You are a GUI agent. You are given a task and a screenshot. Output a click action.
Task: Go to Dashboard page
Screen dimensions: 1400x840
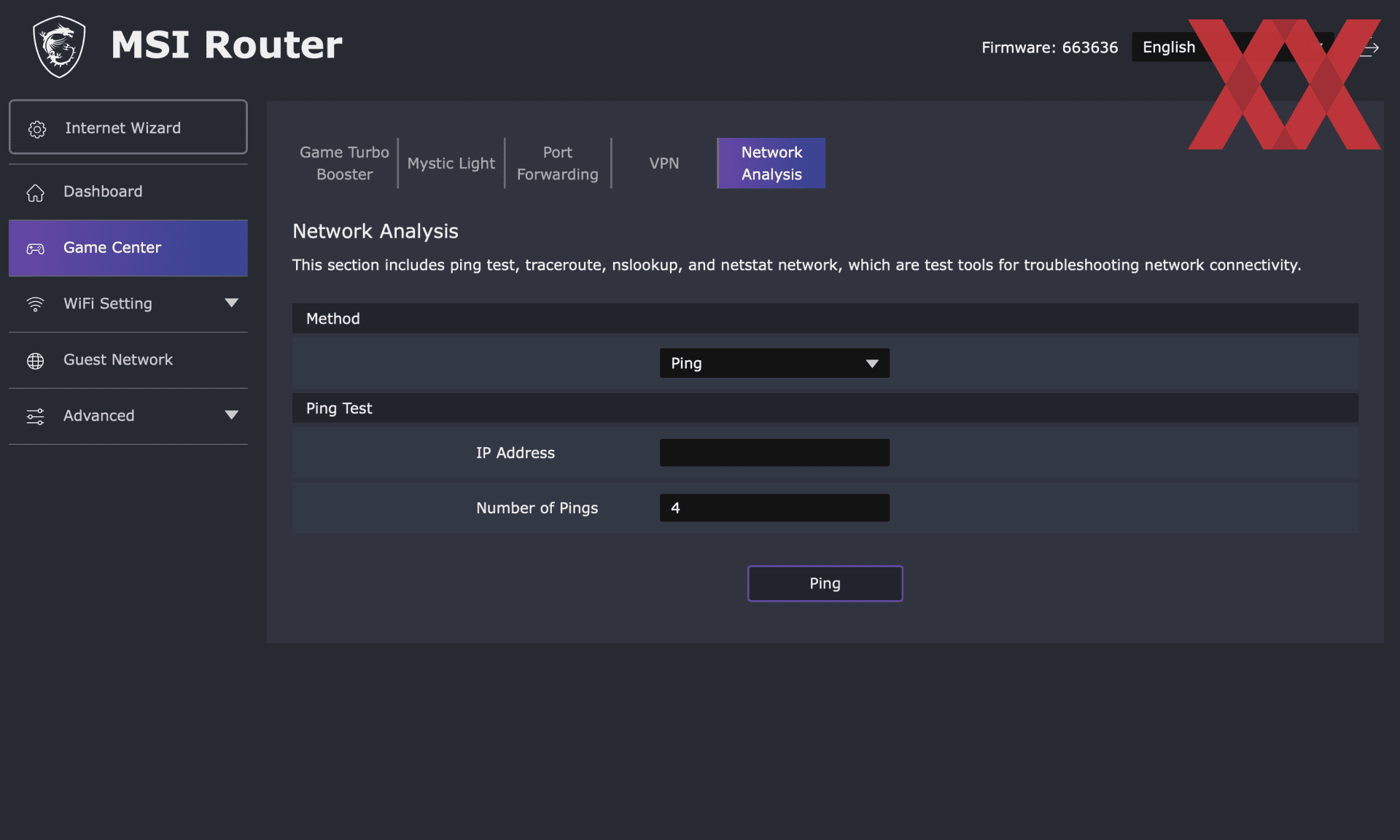coord(128,192)
